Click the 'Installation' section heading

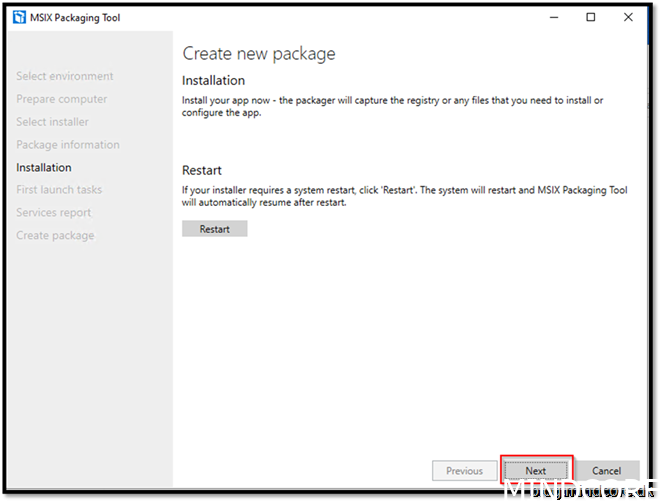[213, 81]
